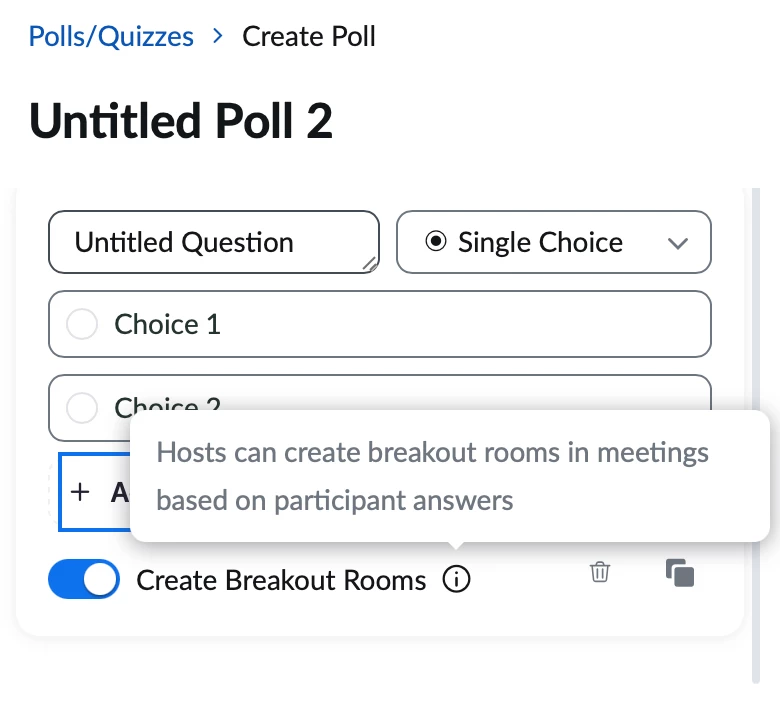The height and width of the screenshot is (724, 780).
Task: Select the Choice 2 radio circle
Action: coord(81,407)
